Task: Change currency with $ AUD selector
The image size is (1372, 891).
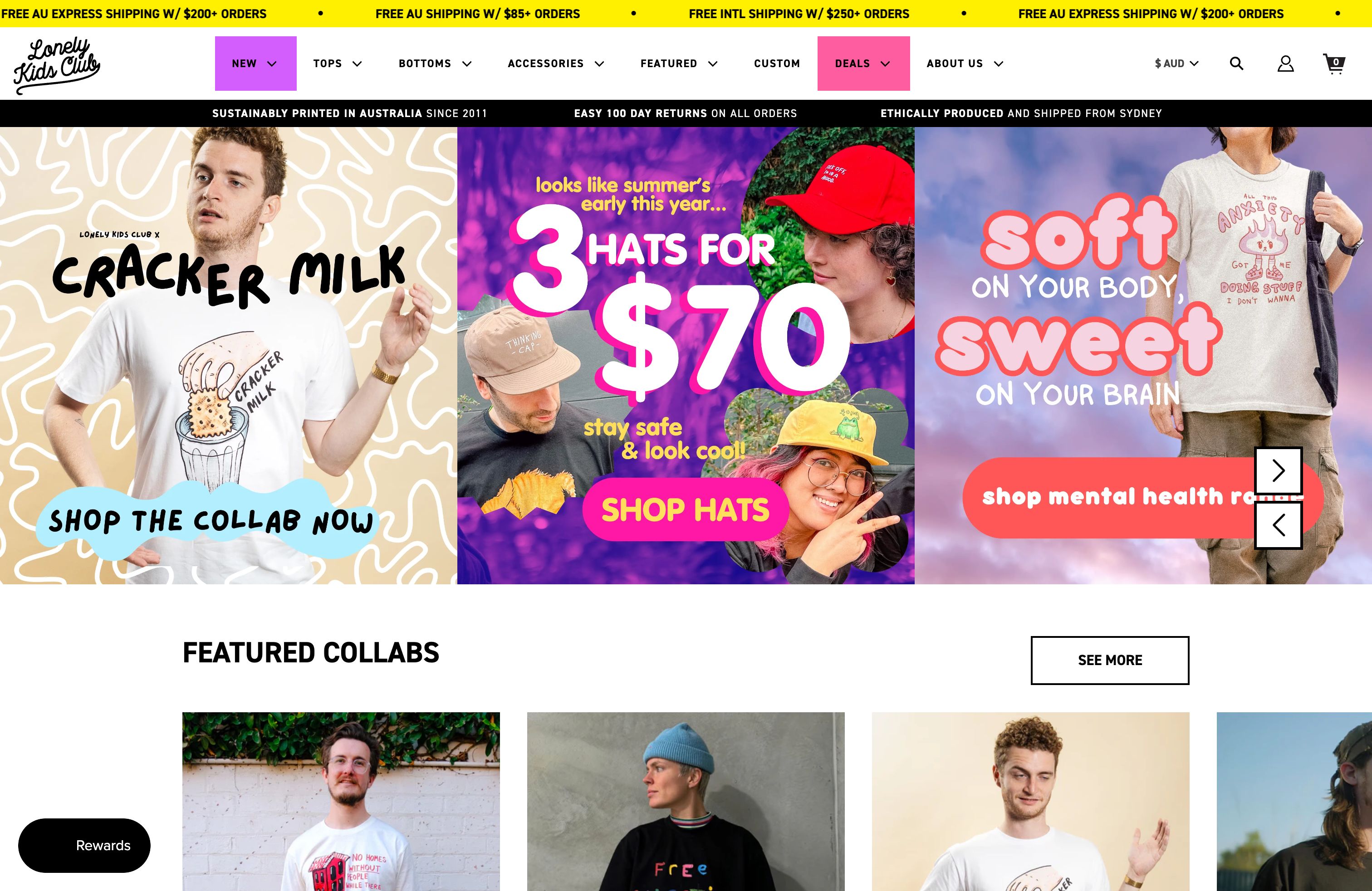Action: click(x=1176, y=64)
